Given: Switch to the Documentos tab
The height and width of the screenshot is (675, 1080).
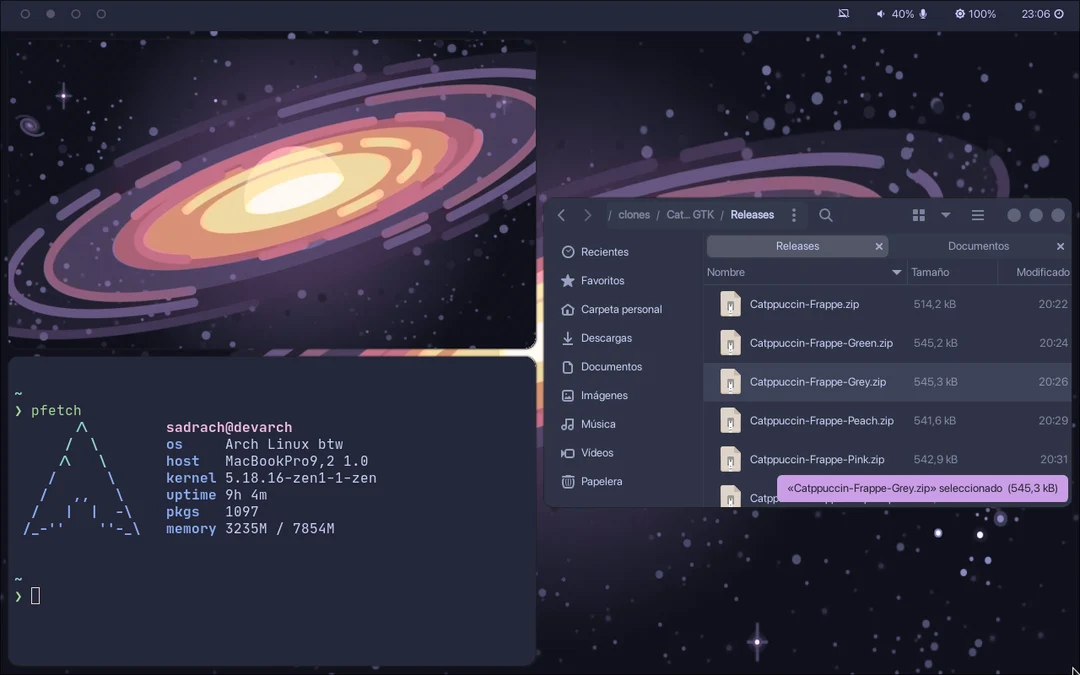Looking at the screenshot, I should 978,245.
